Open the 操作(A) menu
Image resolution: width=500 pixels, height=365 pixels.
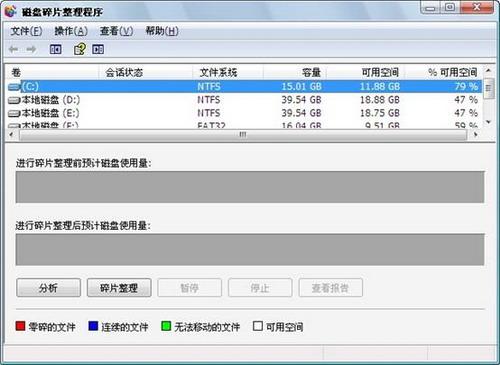coord(71,31)
